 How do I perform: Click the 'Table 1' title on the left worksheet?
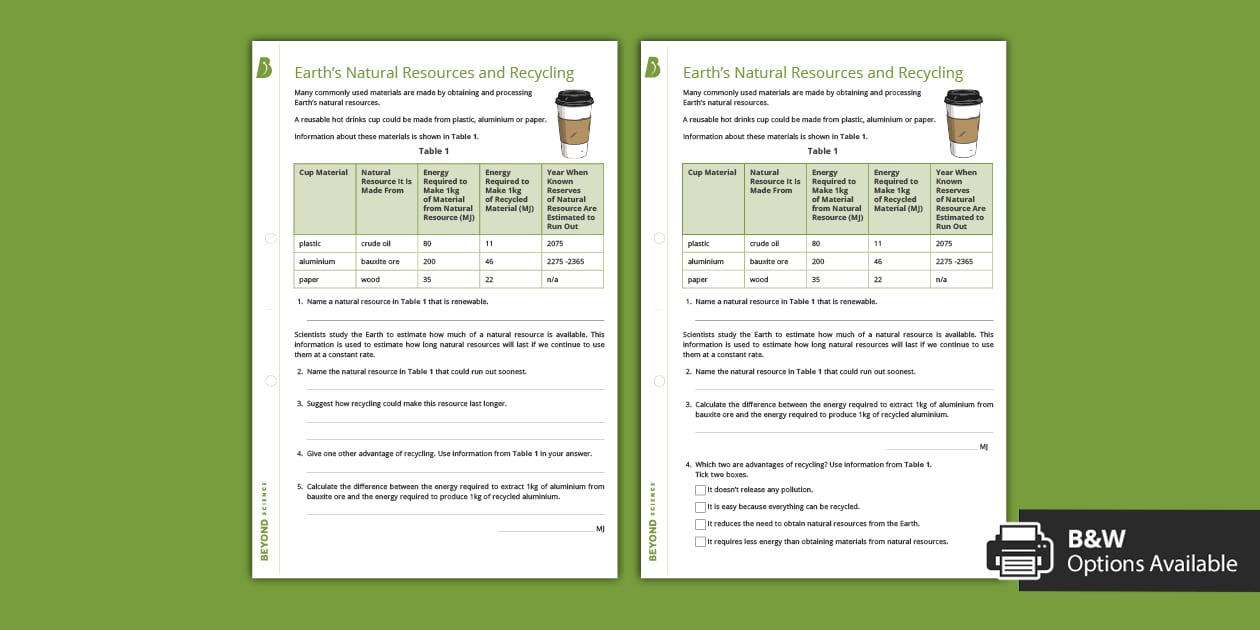click(x=433, y=151)
